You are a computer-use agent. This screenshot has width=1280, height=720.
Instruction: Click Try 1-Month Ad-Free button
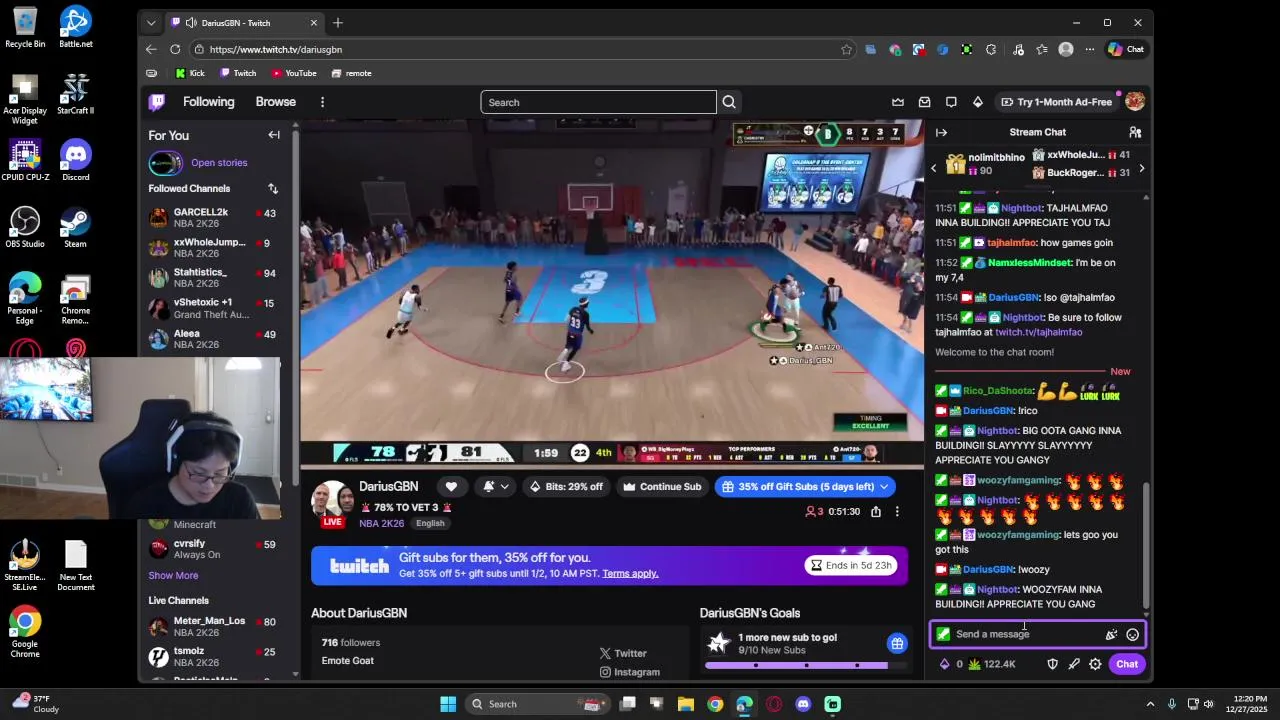coord(1056,102)
